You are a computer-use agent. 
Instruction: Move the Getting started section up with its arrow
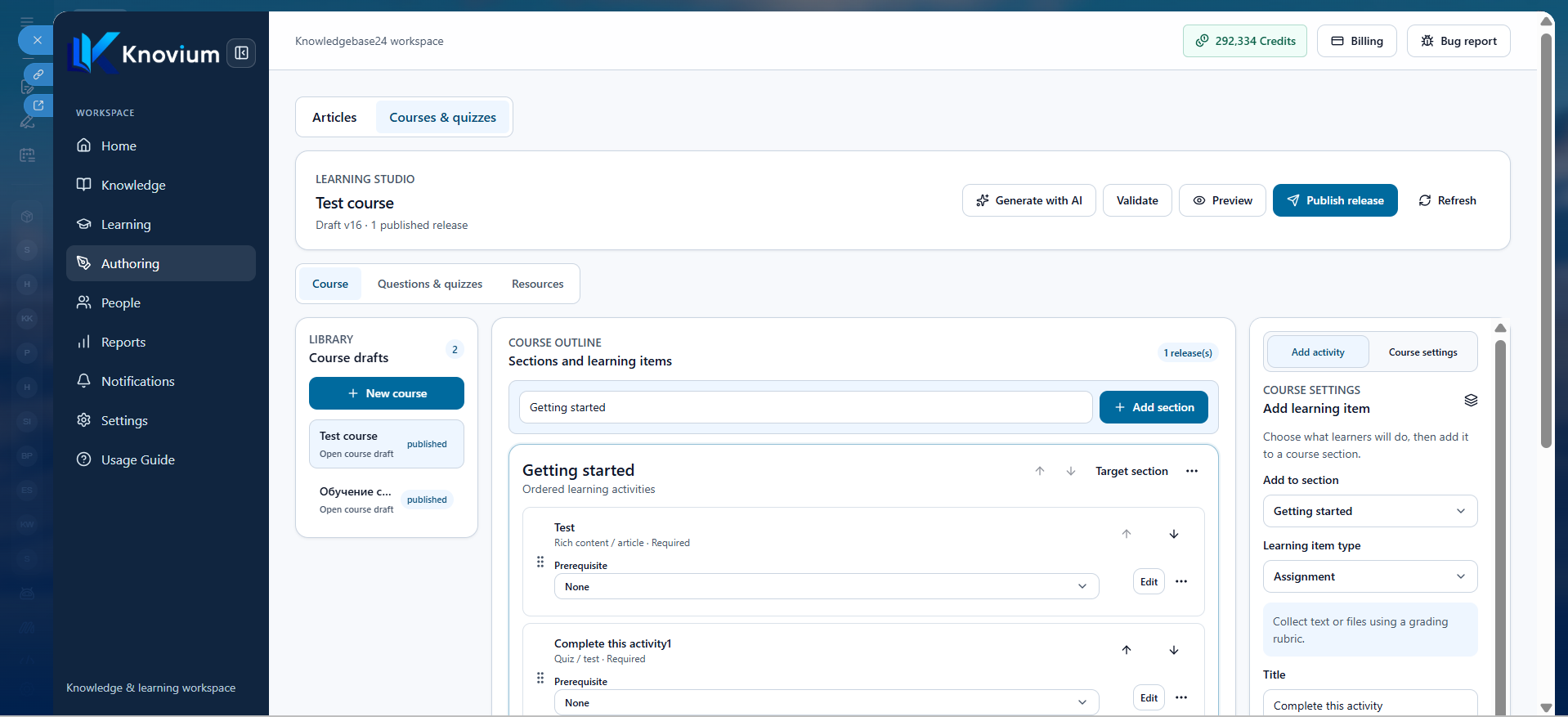tap(1040, 471)
